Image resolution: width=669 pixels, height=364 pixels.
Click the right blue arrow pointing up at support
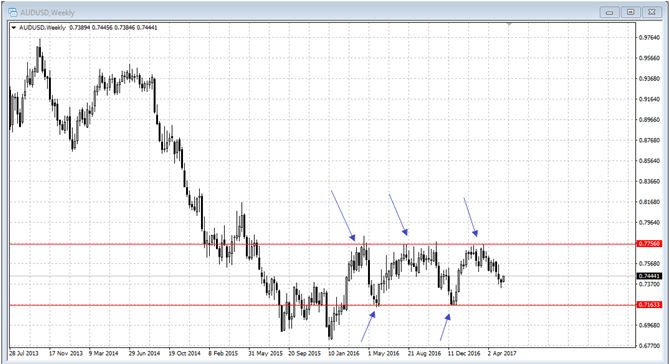click(x=445, y=327)
